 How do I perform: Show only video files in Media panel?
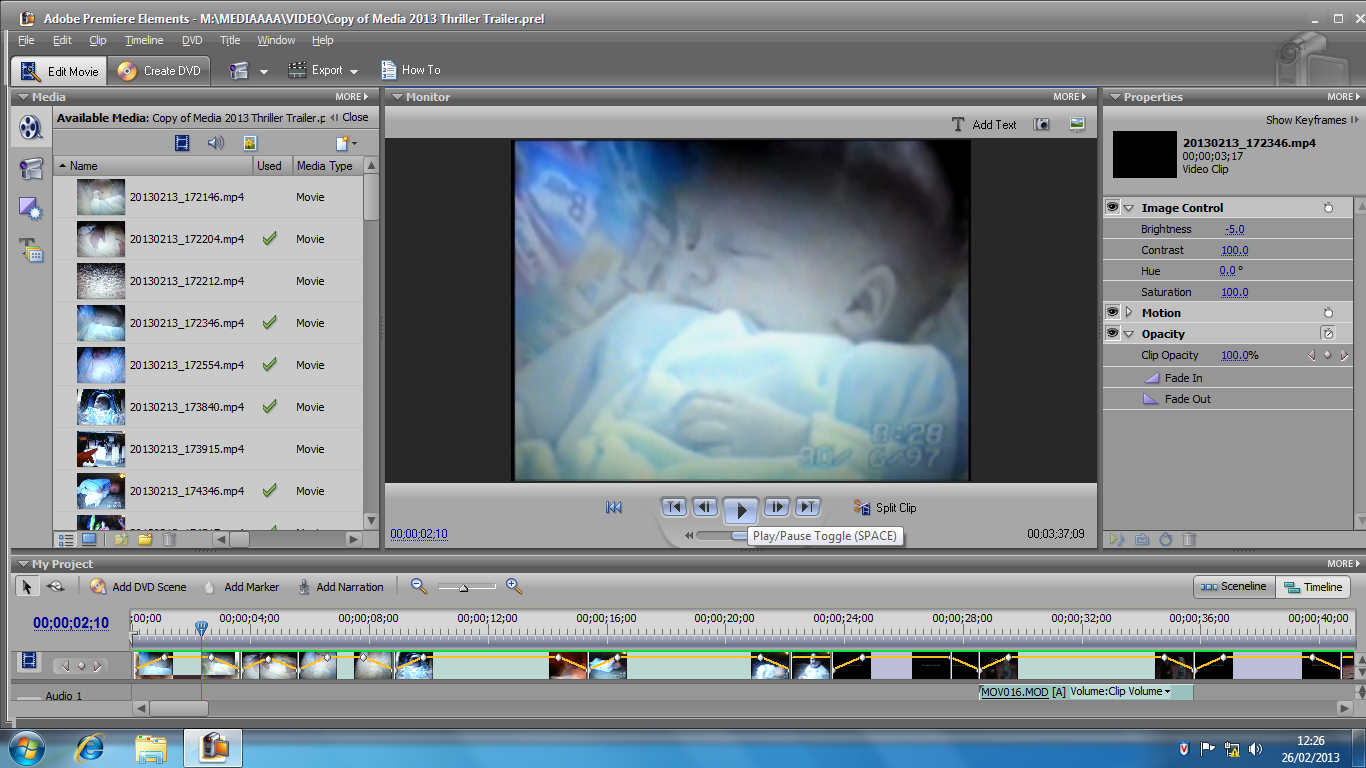point(182,143)
